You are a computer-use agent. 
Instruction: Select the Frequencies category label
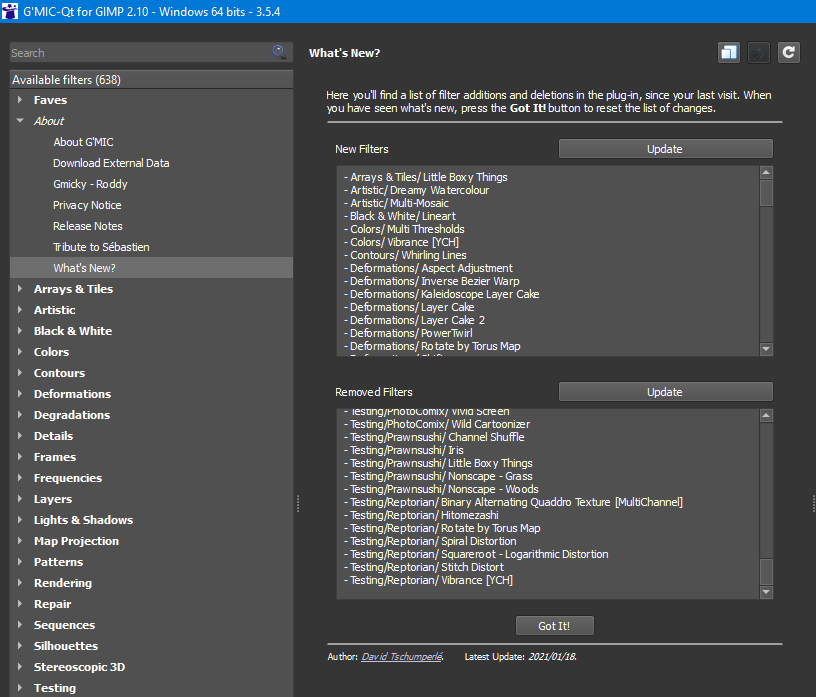pos(68,477)
